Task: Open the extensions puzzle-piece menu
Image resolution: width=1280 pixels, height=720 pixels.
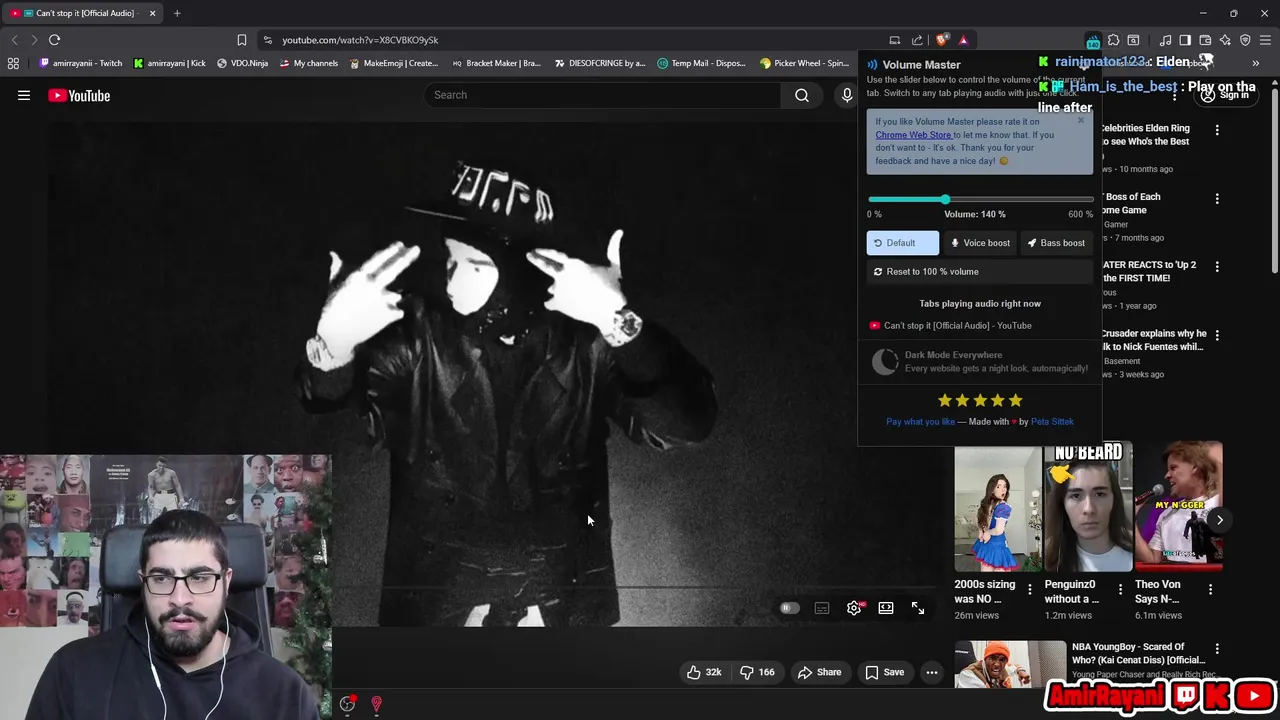Action: 1113,40
